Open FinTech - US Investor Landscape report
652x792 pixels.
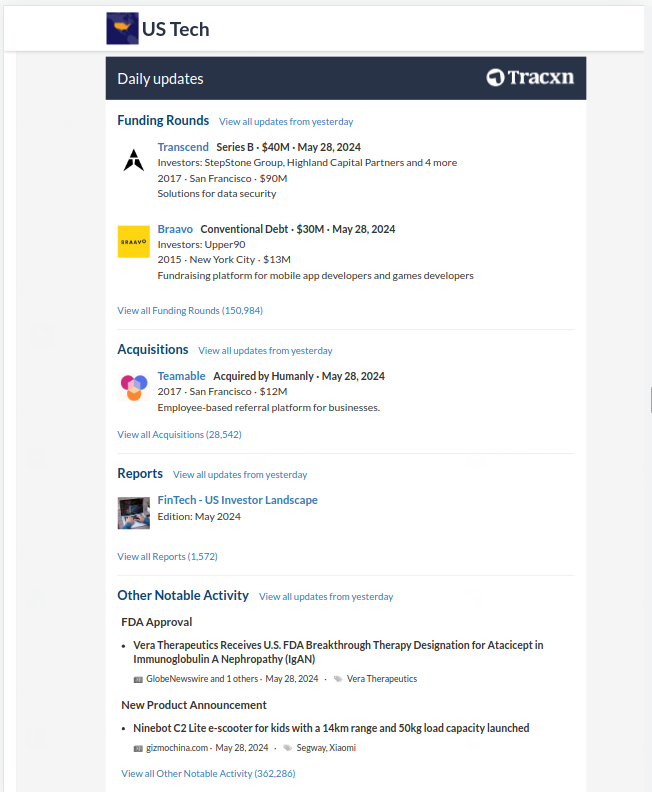click(x=237, y=500)
